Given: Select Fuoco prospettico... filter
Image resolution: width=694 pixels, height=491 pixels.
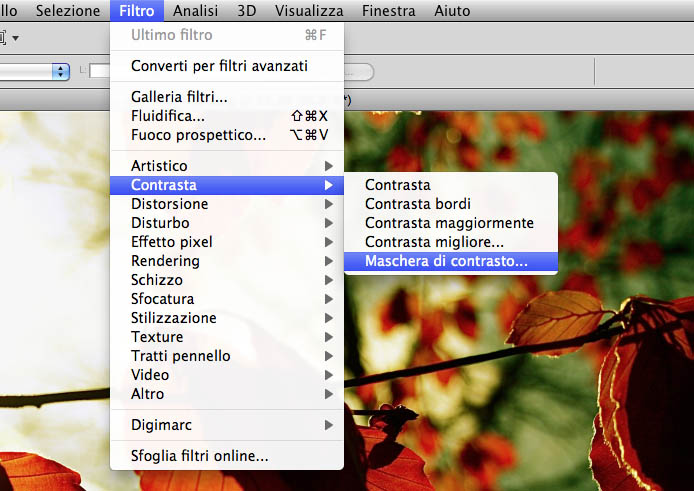Looking at the screenshot, I should pos(227,135).
